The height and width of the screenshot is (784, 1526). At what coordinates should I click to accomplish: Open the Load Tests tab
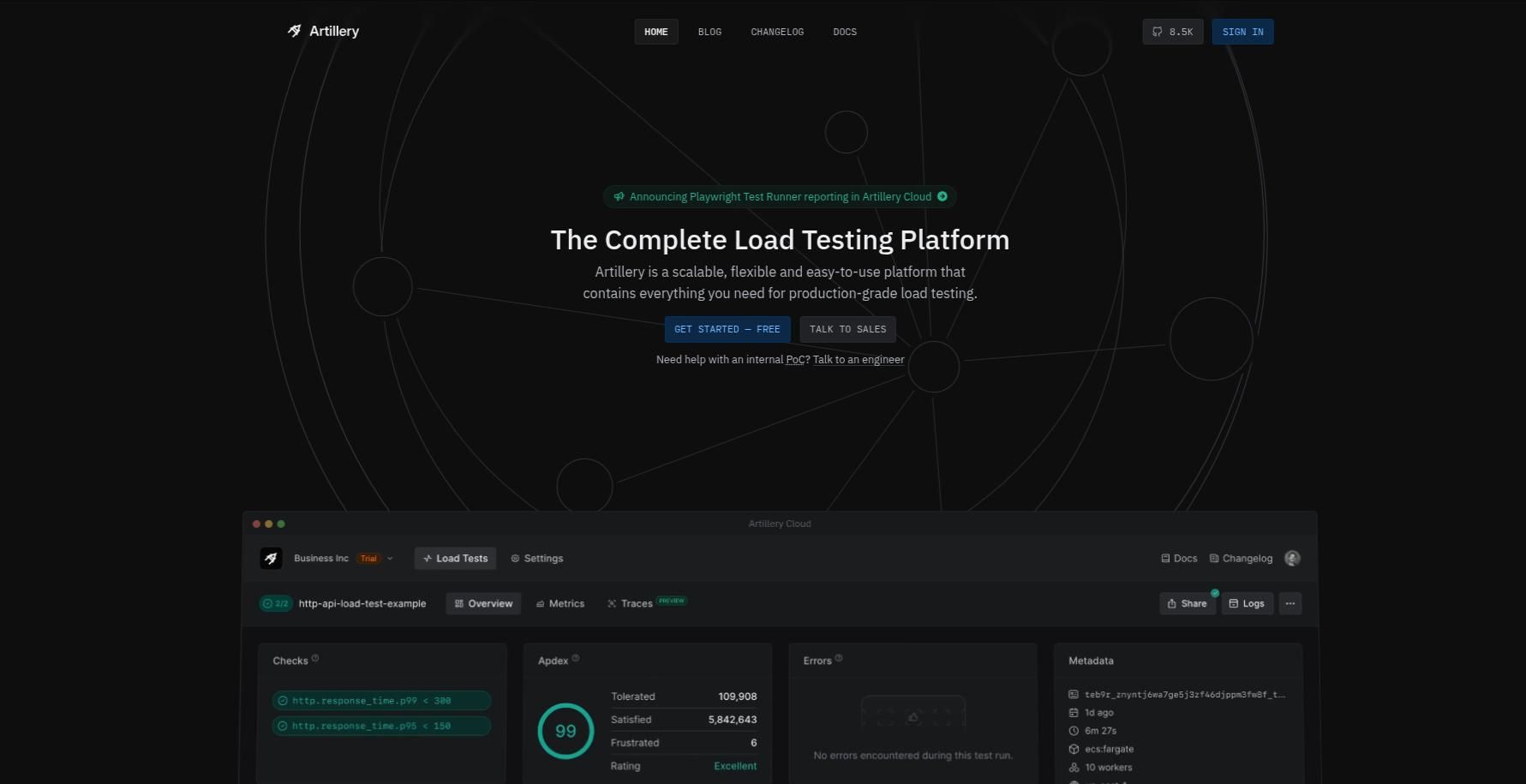(455, 558)
